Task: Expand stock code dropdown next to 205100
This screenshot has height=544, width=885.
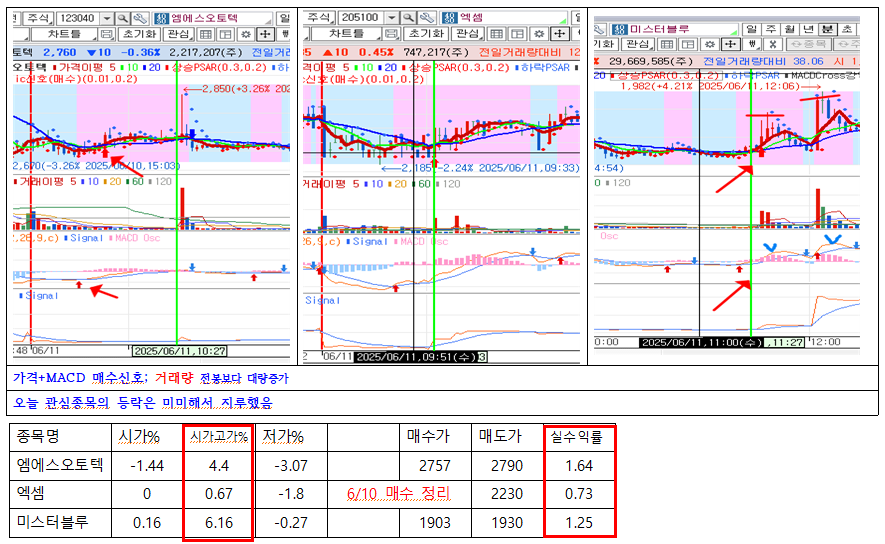Action: point(391,17)
